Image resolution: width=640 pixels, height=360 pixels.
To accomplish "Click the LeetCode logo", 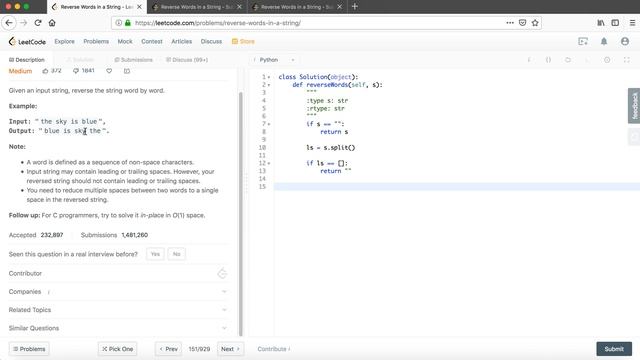I will 27,42.
